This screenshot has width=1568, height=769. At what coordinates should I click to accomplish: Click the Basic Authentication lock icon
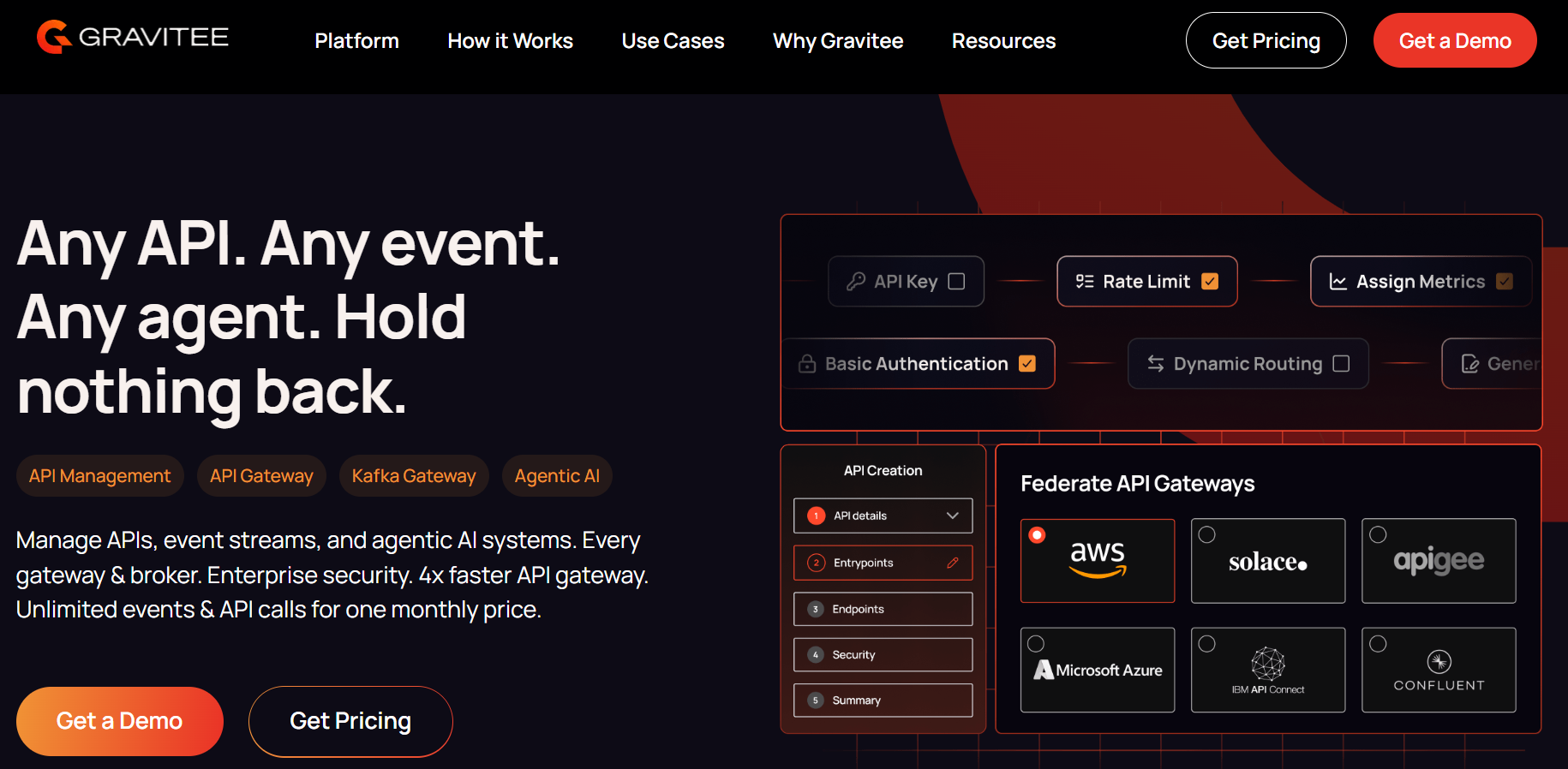[807, 364]
